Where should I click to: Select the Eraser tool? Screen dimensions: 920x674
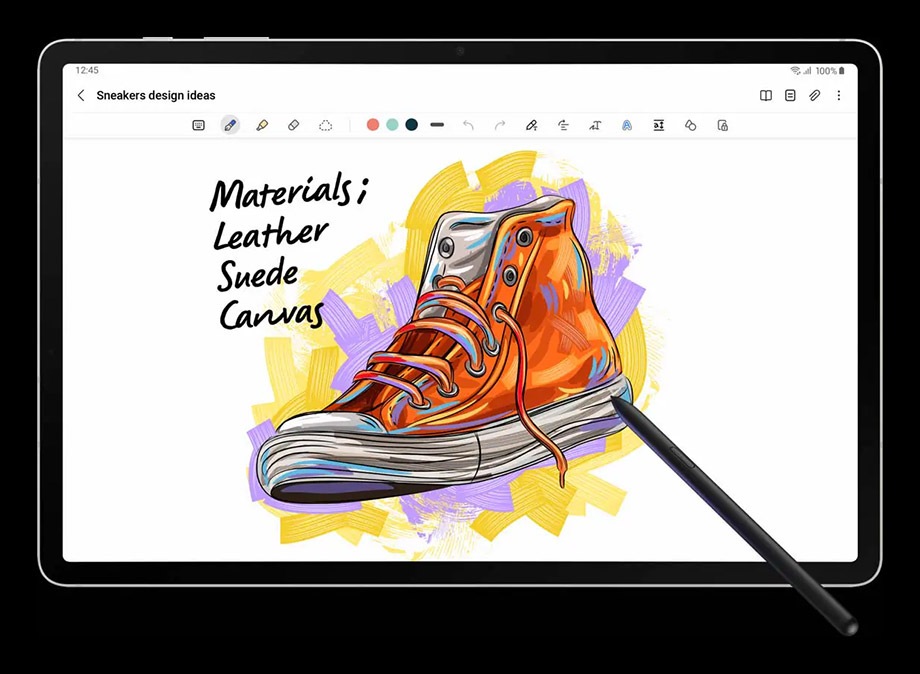pyautogui.click(x=293, y=125)
